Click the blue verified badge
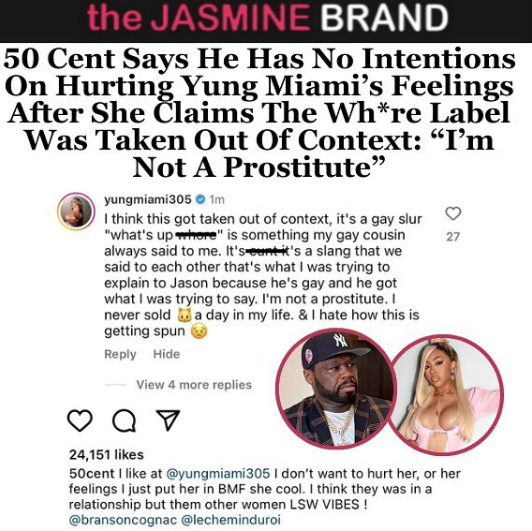The height and width of the screenshot is (531, 532). coord(201,199)
